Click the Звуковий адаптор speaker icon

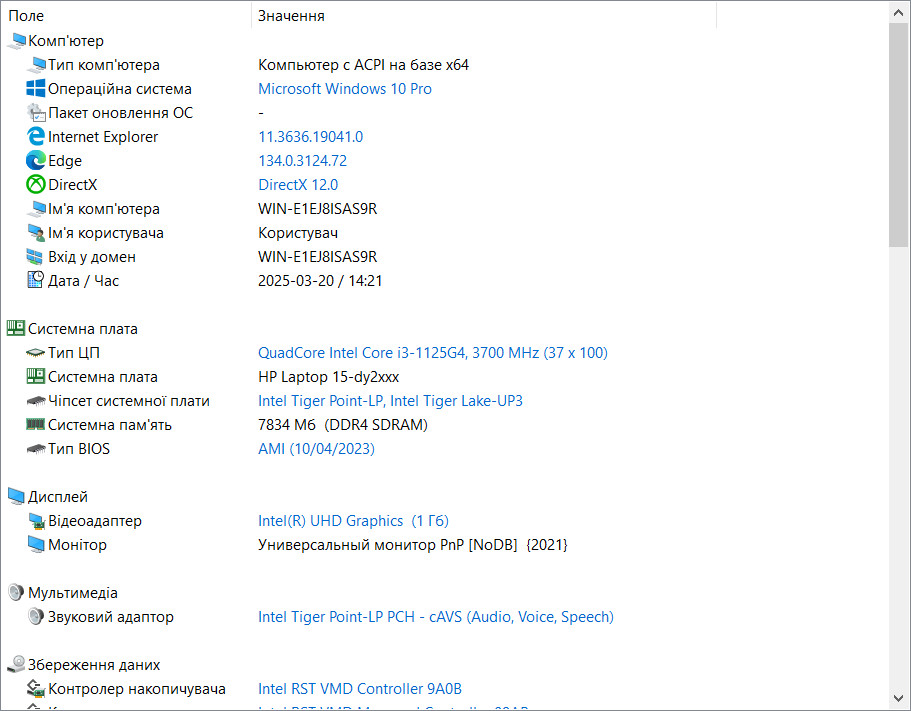[x=35, y=616]
